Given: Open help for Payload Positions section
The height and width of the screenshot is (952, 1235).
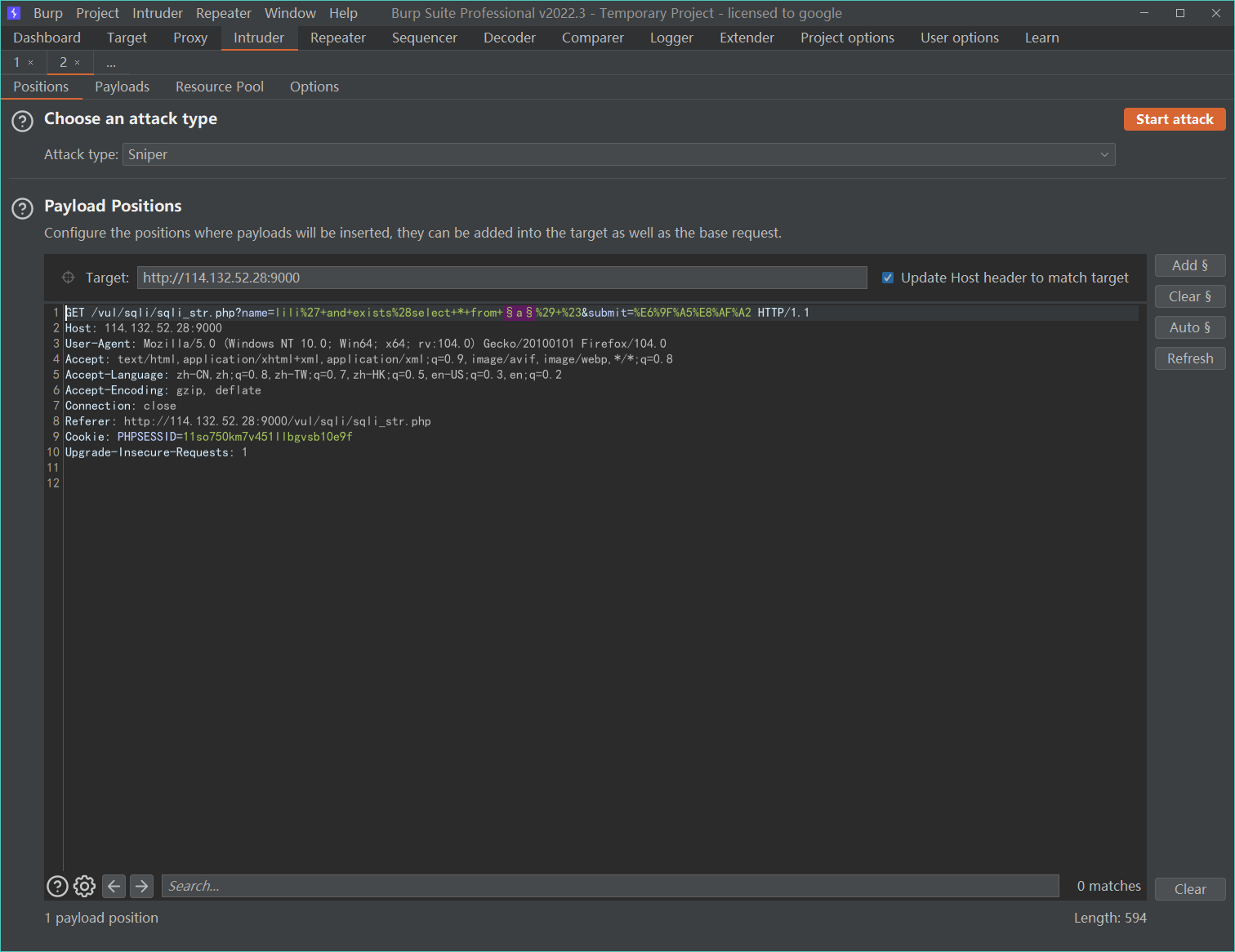Looking at the screenshot, I should tap(22, 208).
